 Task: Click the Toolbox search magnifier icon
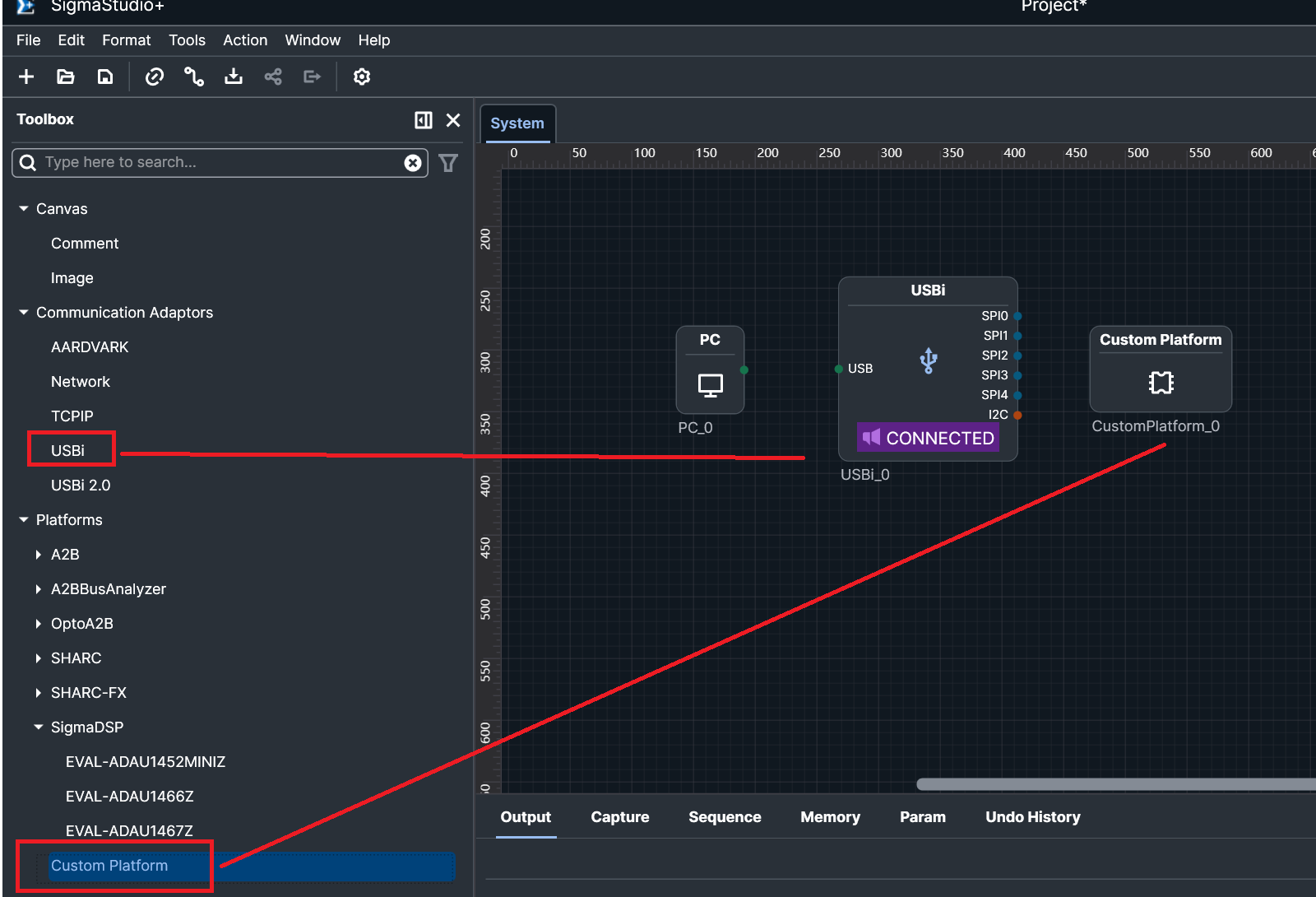pyautogui.click(x=28, y=162)
